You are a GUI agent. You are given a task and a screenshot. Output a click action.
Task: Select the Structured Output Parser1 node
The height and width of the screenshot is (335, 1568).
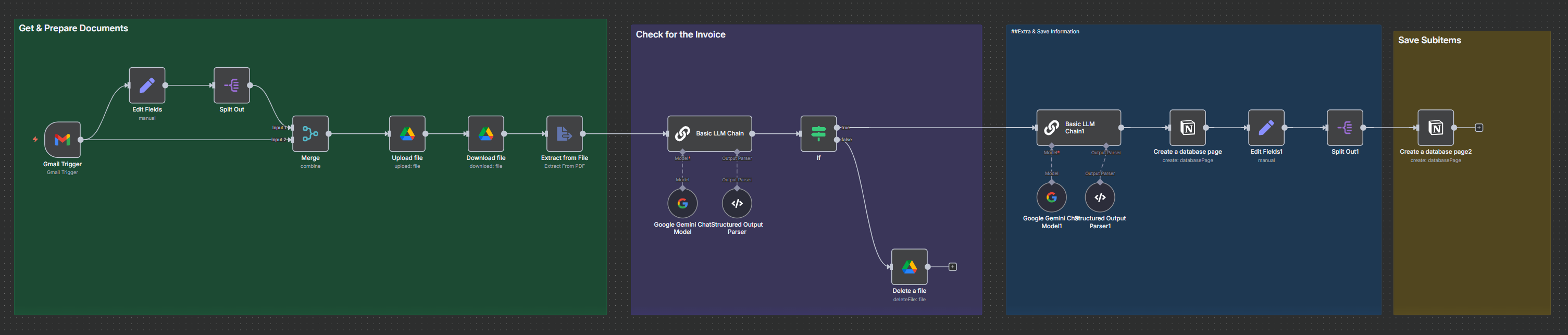1100,197
